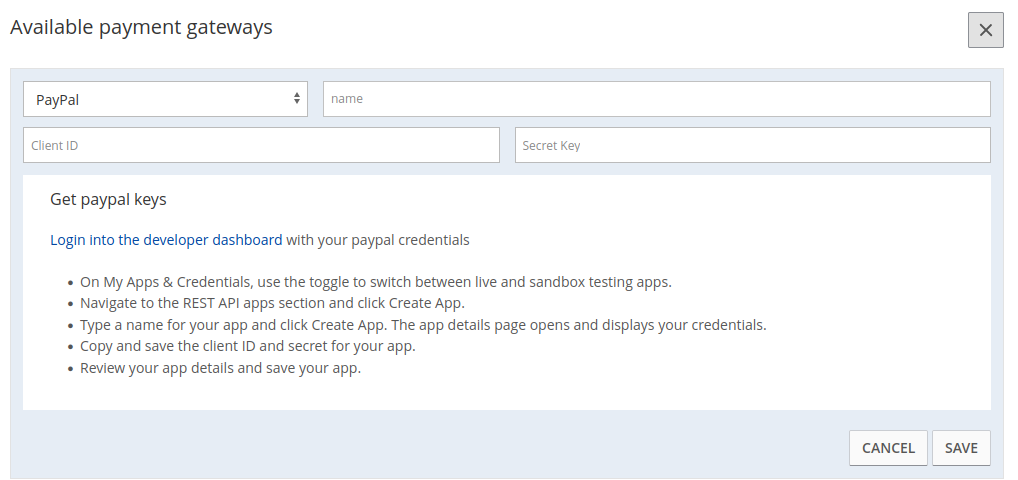The width and height of the screenshot is (1018, 480).
Task: Click the 'Available payment gateways' title text
Action: 142,27
